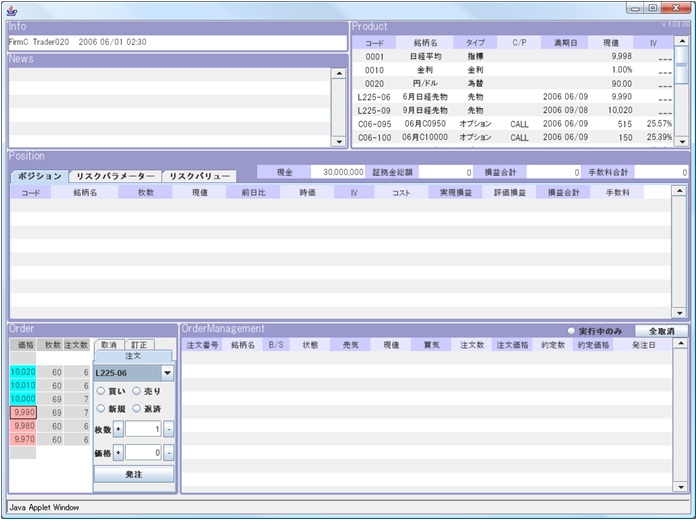Click Product list scroll up arrow
This screenshot has width=696, height=520.
click(681, 41)
